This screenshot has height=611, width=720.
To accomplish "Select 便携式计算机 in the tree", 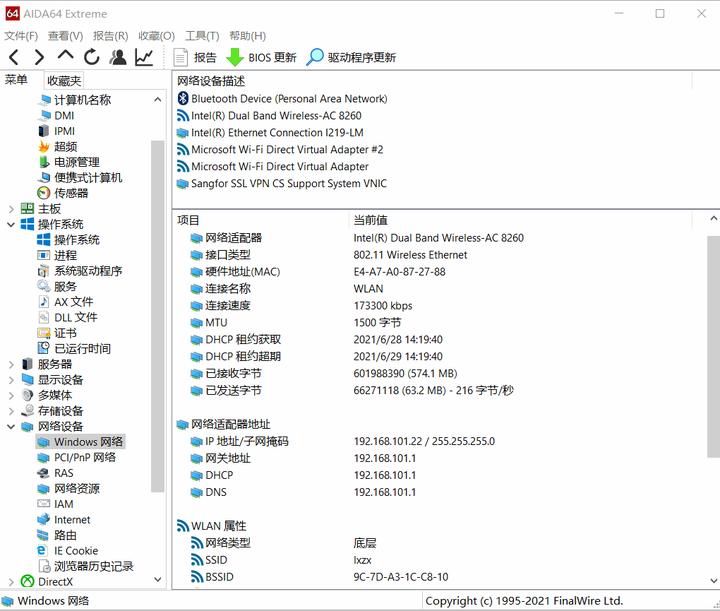I will point(80,178).
